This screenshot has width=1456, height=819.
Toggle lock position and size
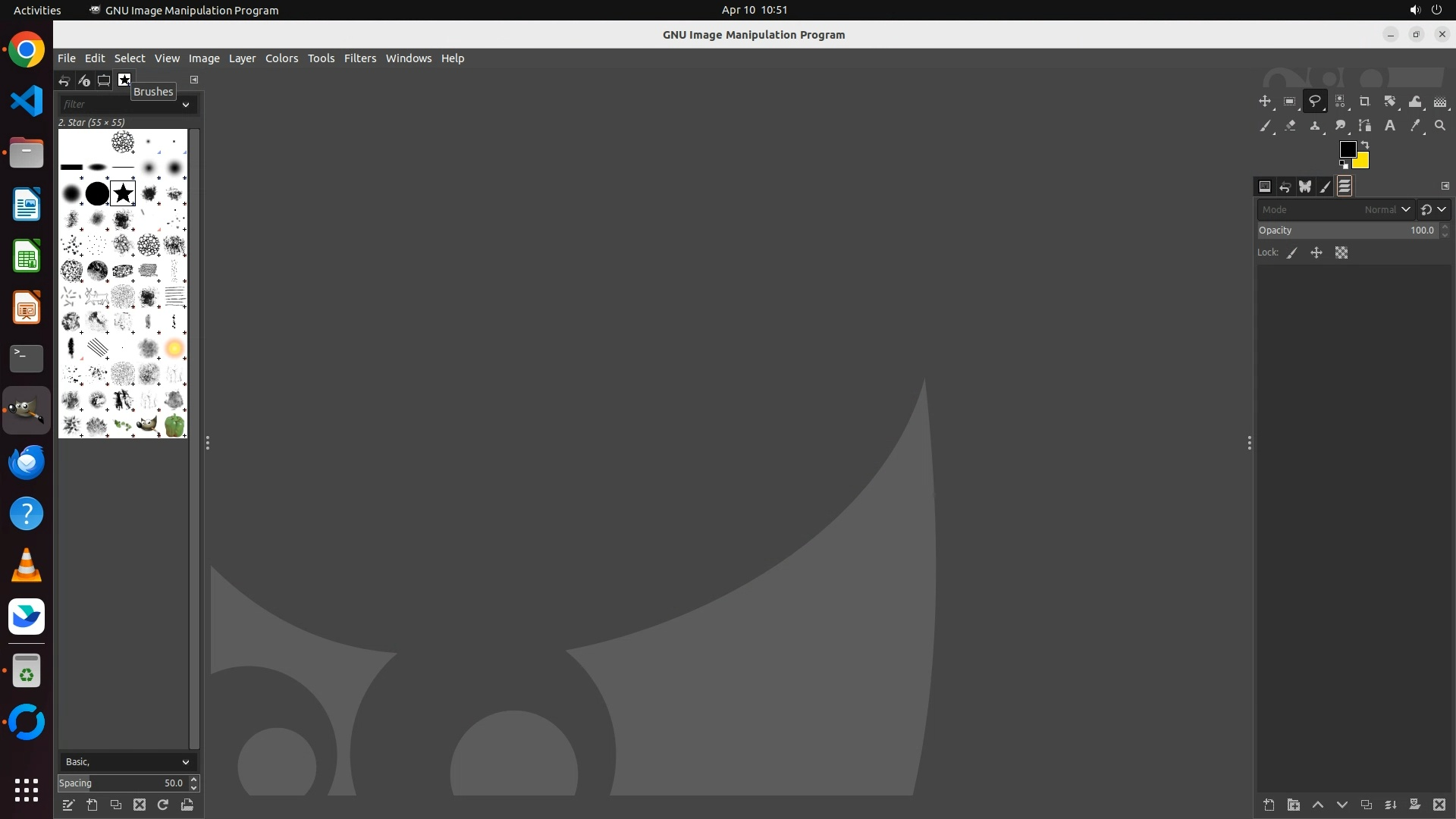pyautogui.click(x=1316, y=253)
